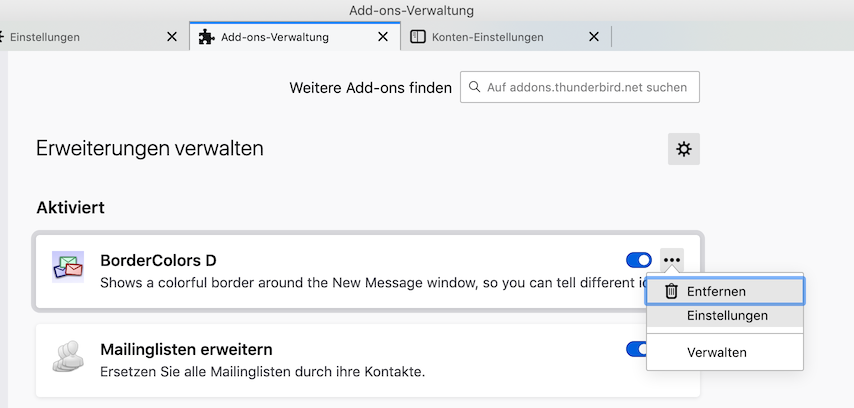Click the search magnifier icon in add-ons field
This screenshot has width=854, height=408.
pos(474,87)
